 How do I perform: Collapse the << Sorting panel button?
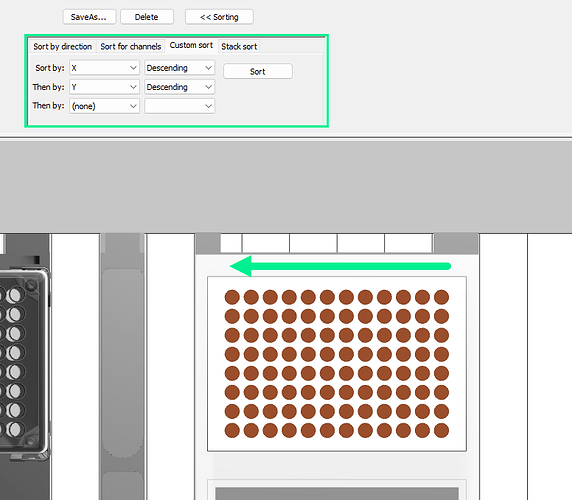219,17
